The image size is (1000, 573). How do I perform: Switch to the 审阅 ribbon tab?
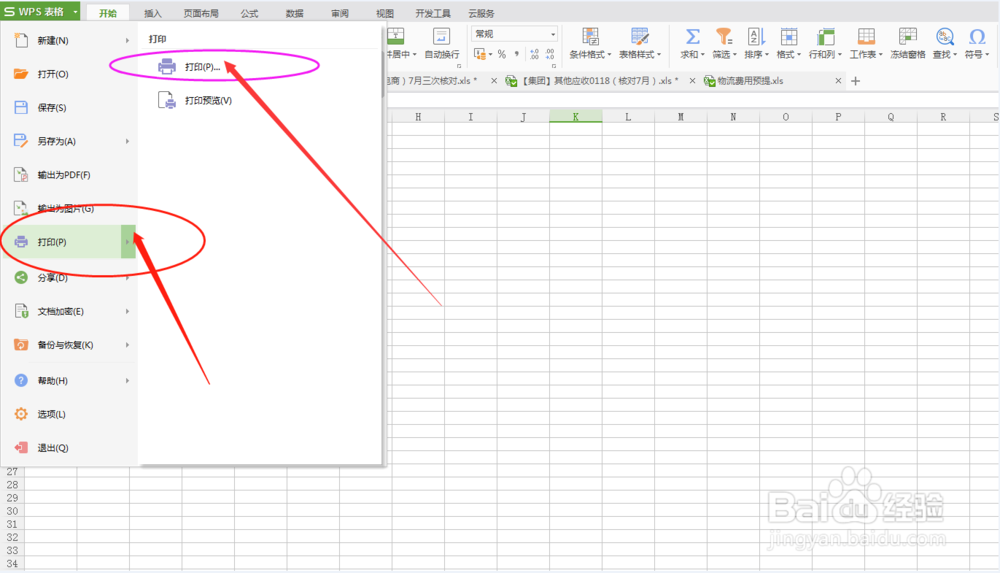340,13
